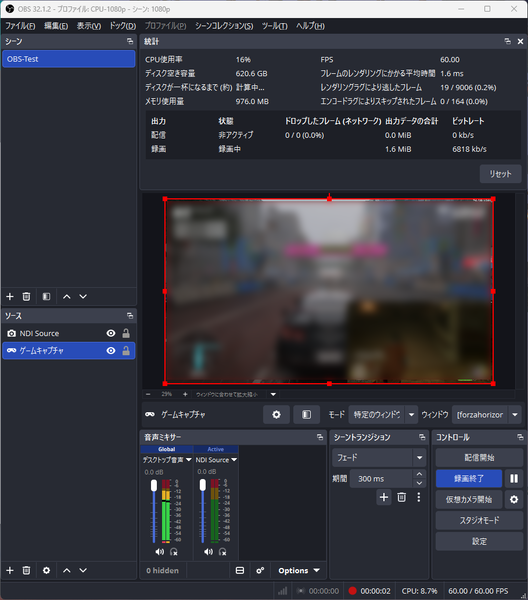
Task: Float the 統計 dock panel
Action: click(x=508, y=41)
